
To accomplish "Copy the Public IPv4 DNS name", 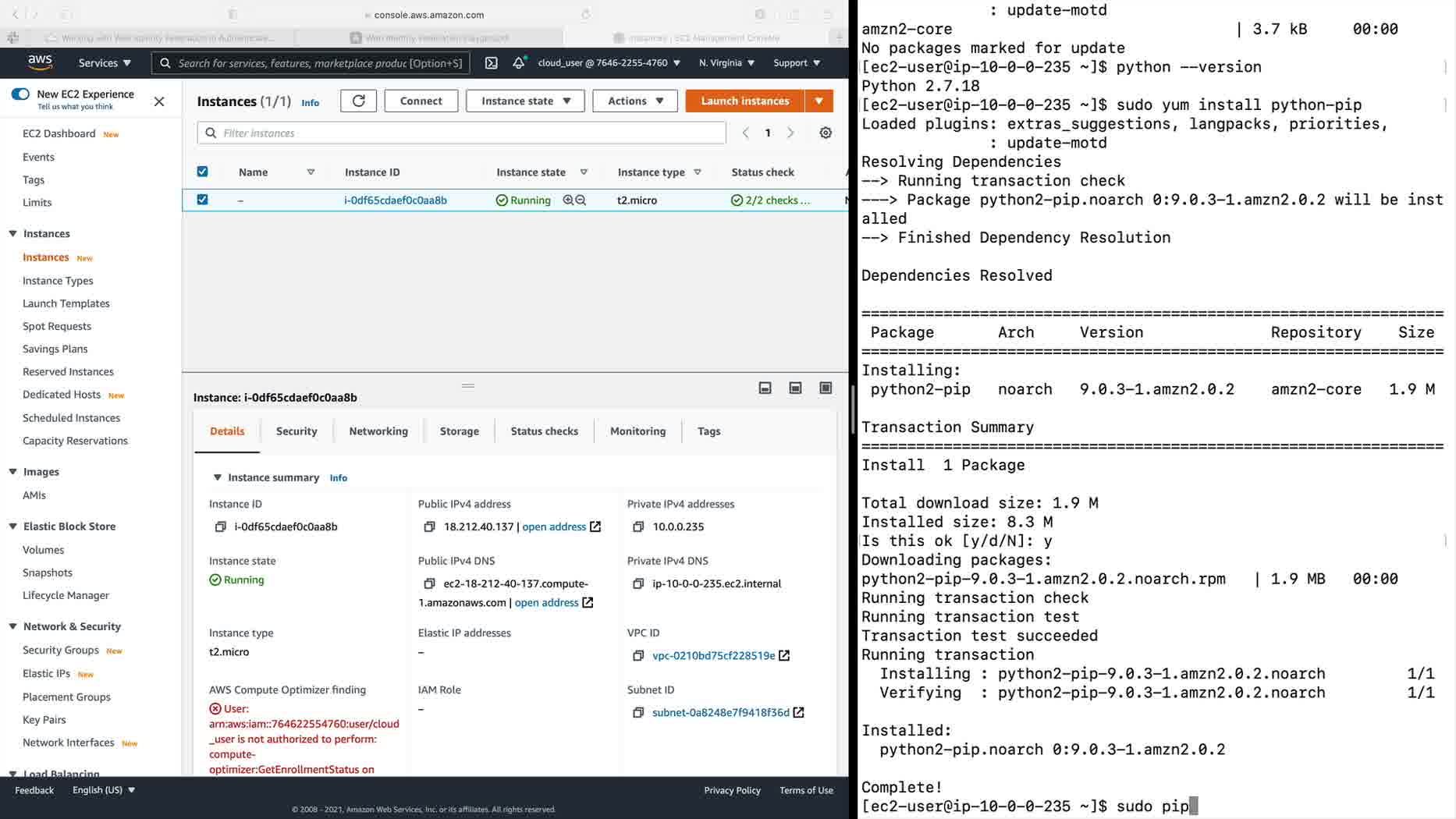I will coord(429,584).
